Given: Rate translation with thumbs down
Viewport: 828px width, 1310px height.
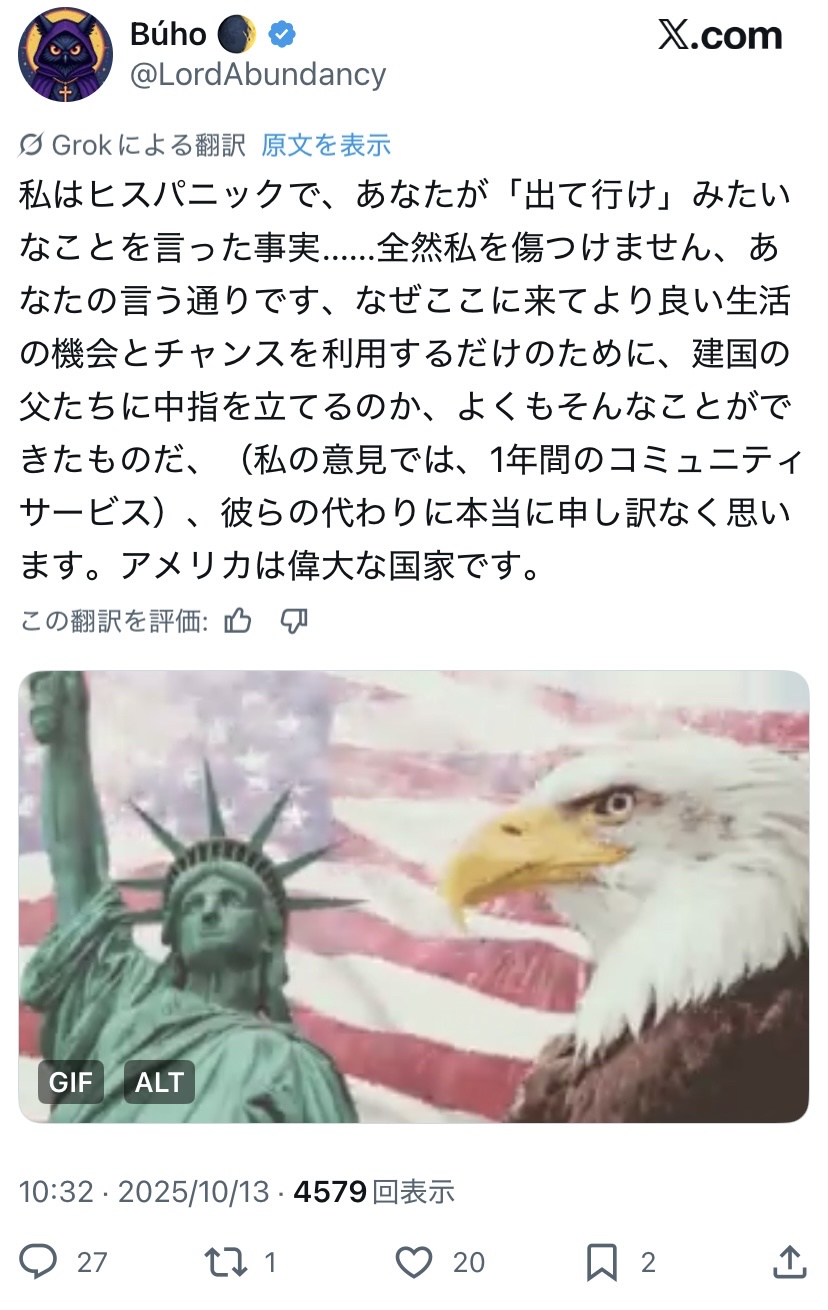Looking at the screenshot, I should (293, 622).
